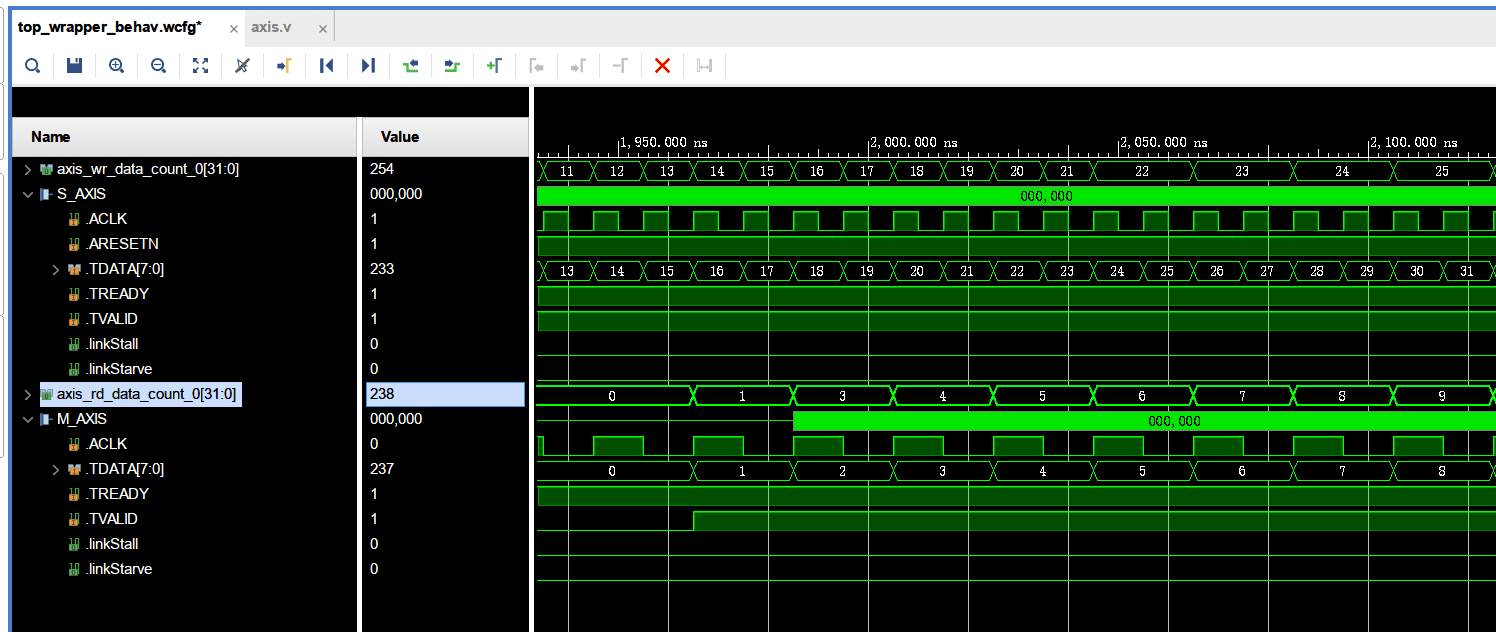
Task: Expand .TDATA[7:0] under S_AXIS
Action: coord(56,269)
